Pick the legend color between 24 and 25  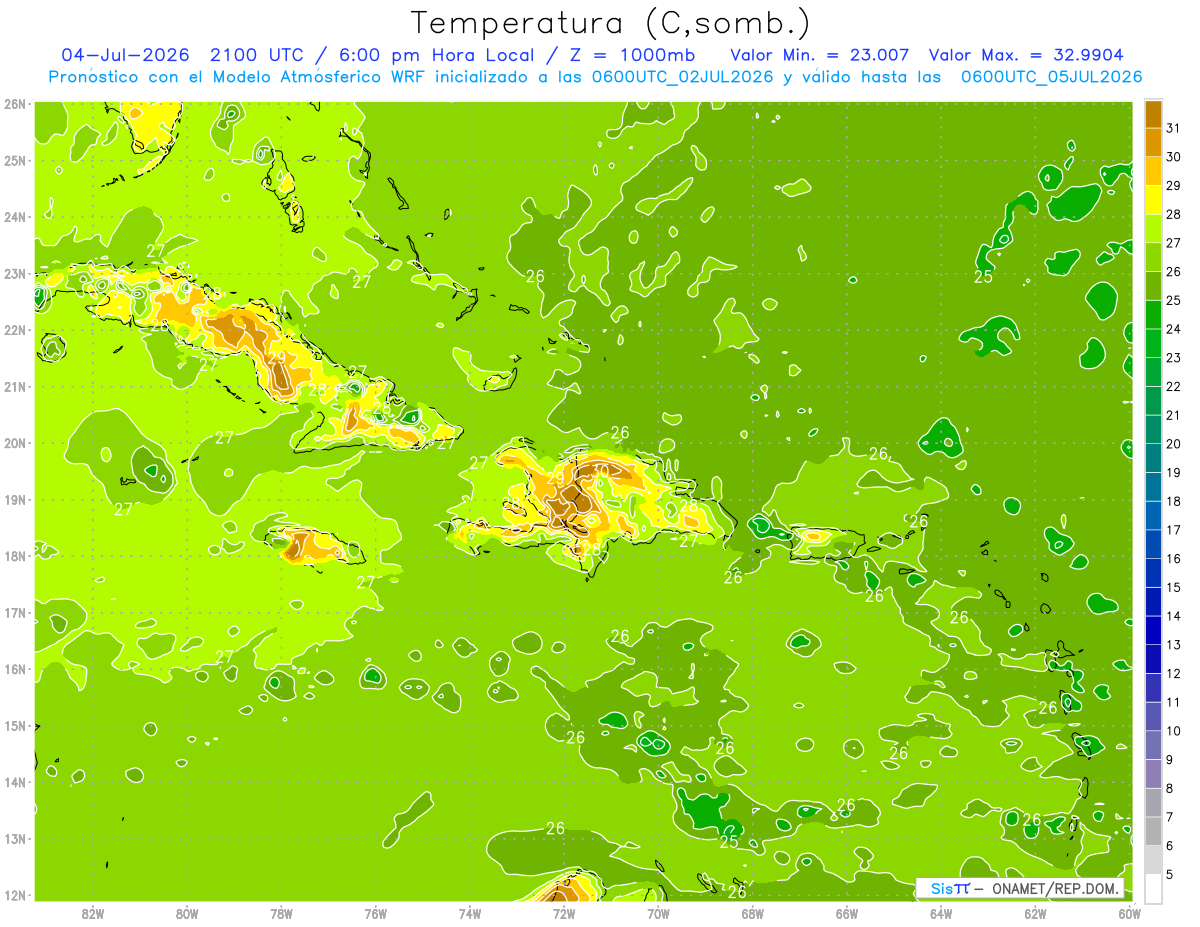click(1153, 316)
